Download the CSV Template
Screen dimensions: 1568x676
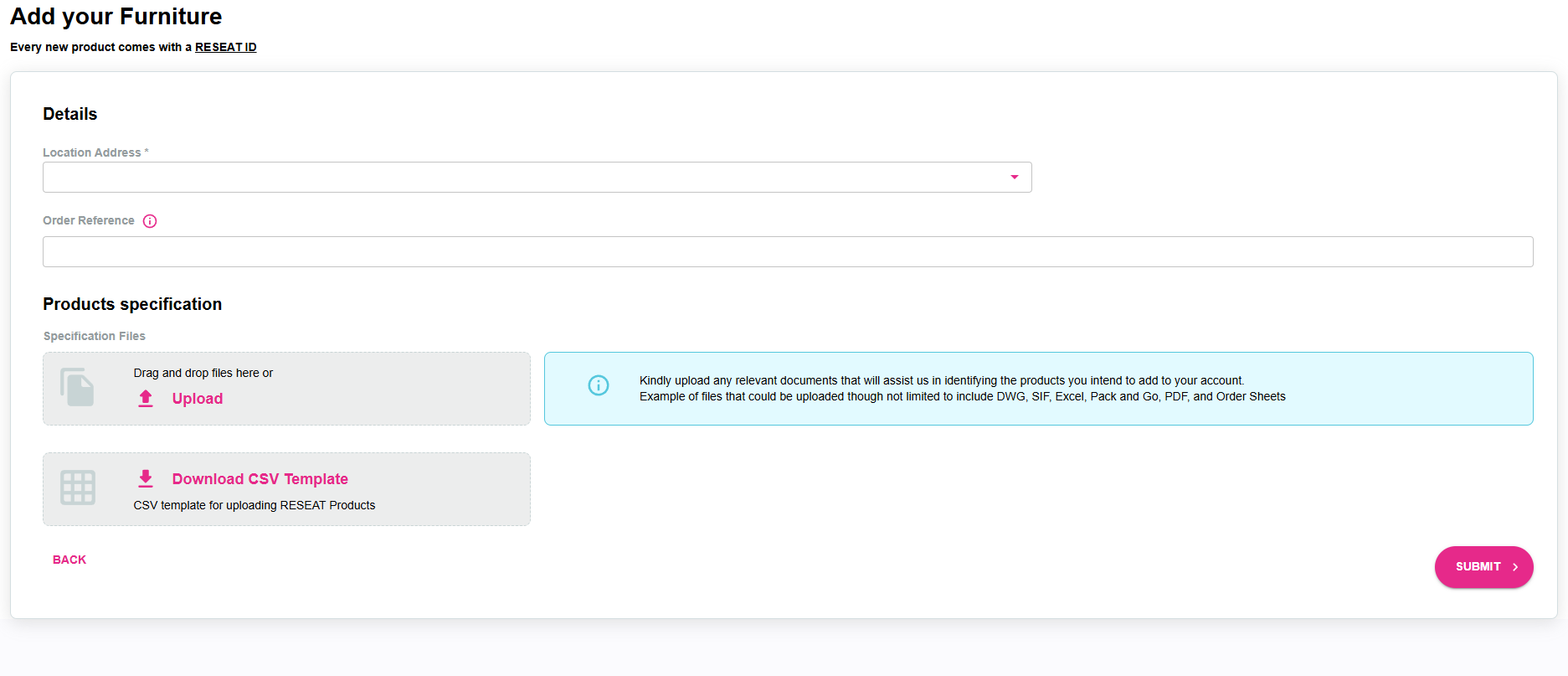coord(260,479)
